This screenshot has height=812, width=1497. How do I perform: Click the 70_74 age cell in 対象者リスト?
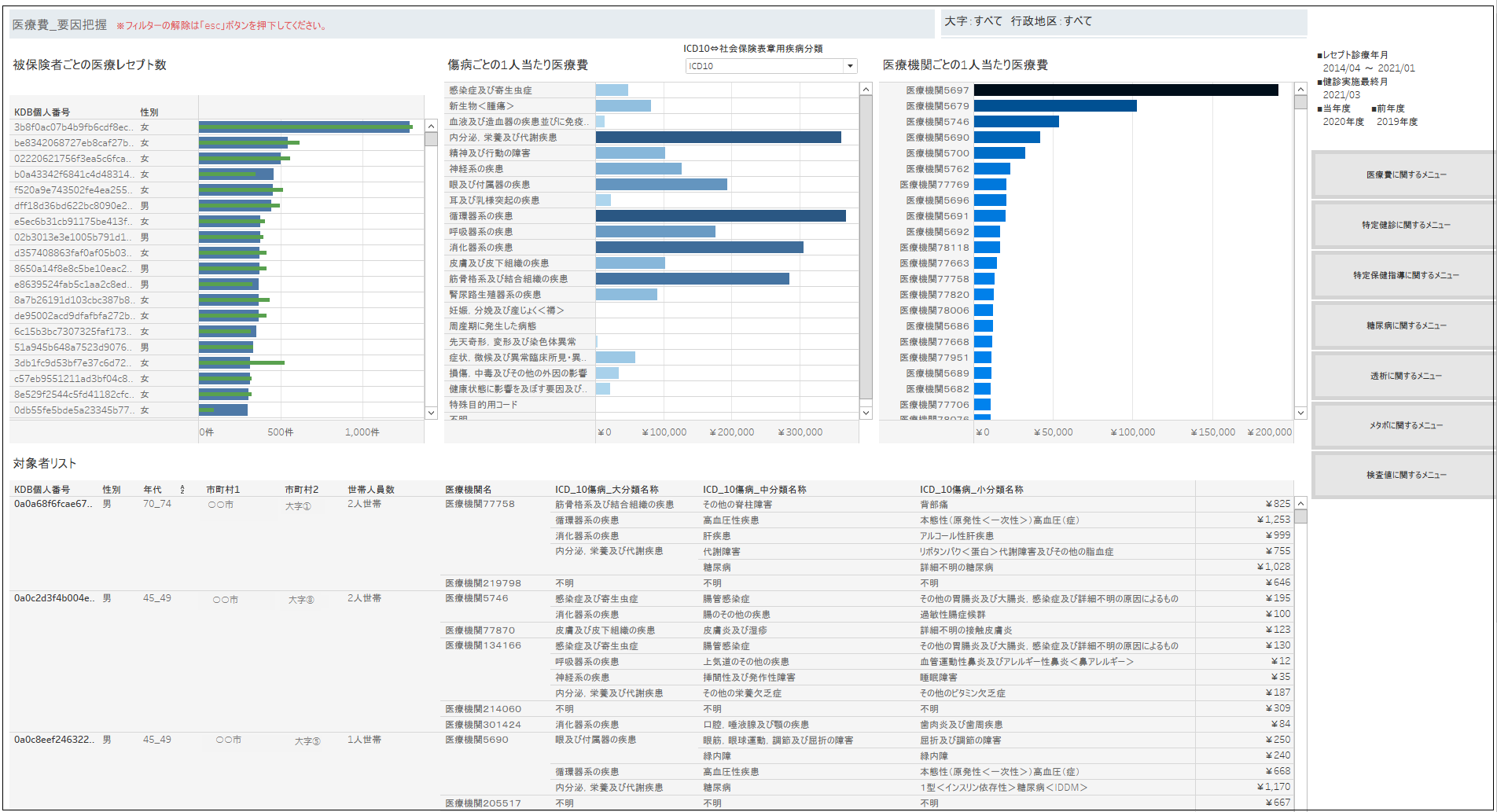coord(156,504)
